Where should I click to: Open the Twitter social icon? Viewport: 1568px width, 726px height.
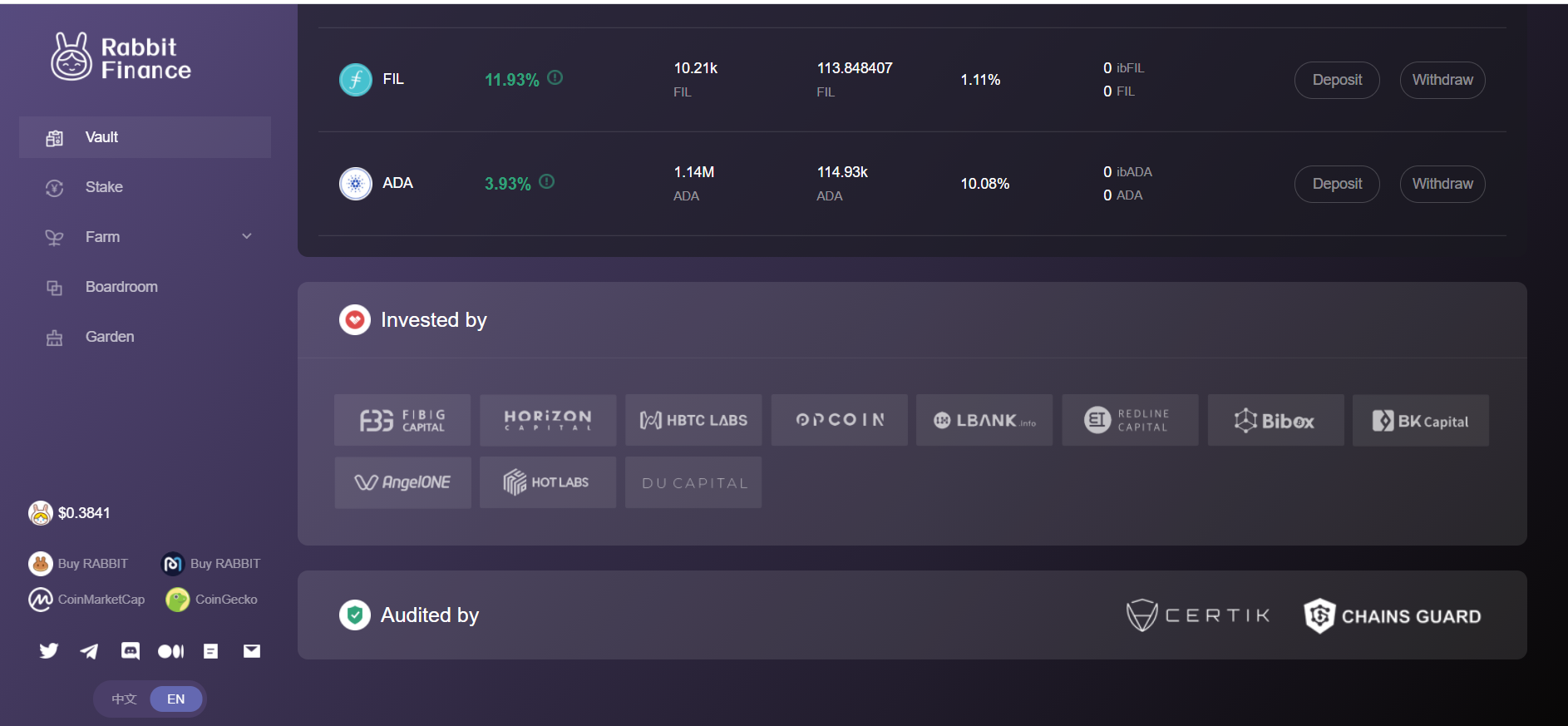click(x=49, y=651)
